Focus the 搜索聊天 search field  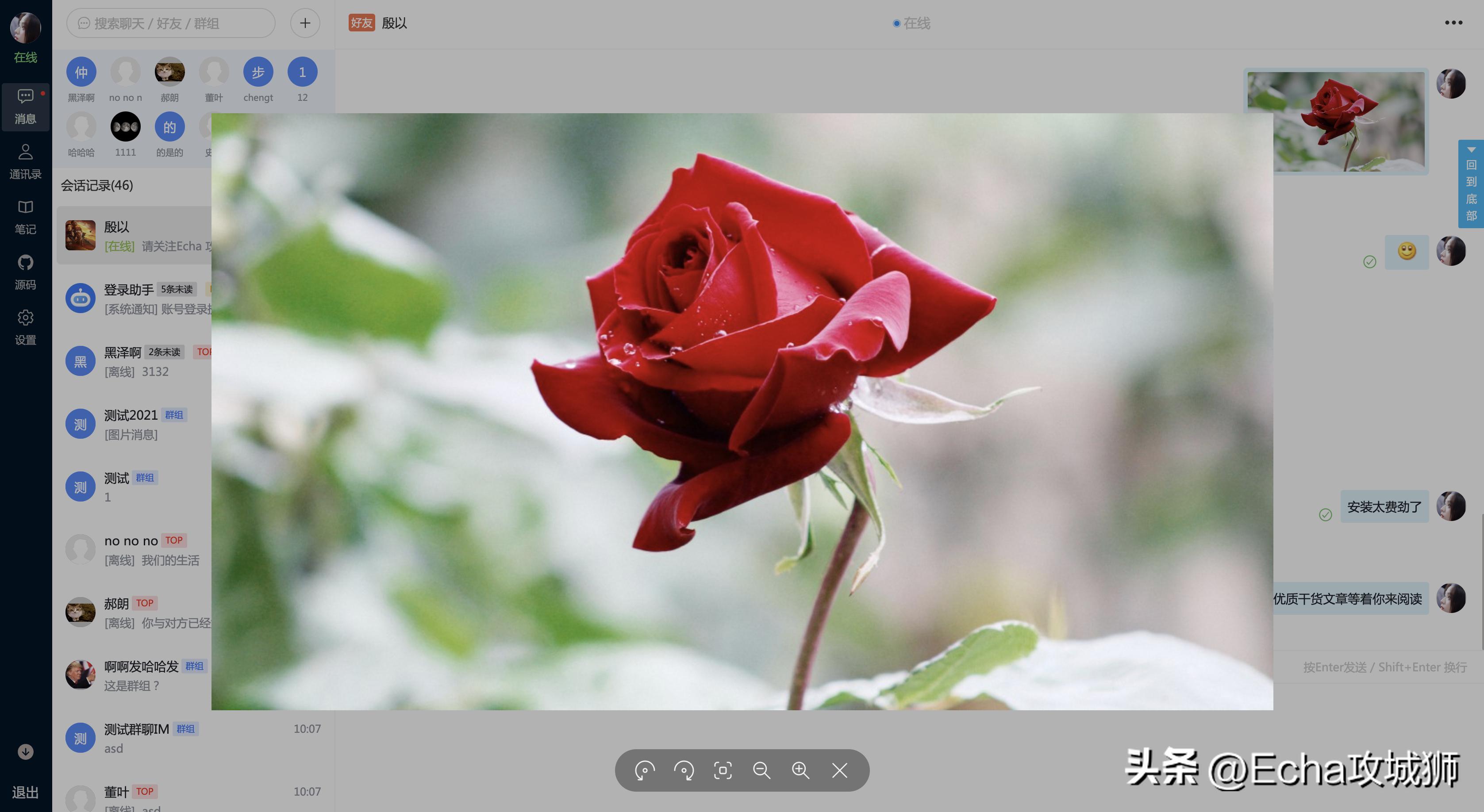170,23
